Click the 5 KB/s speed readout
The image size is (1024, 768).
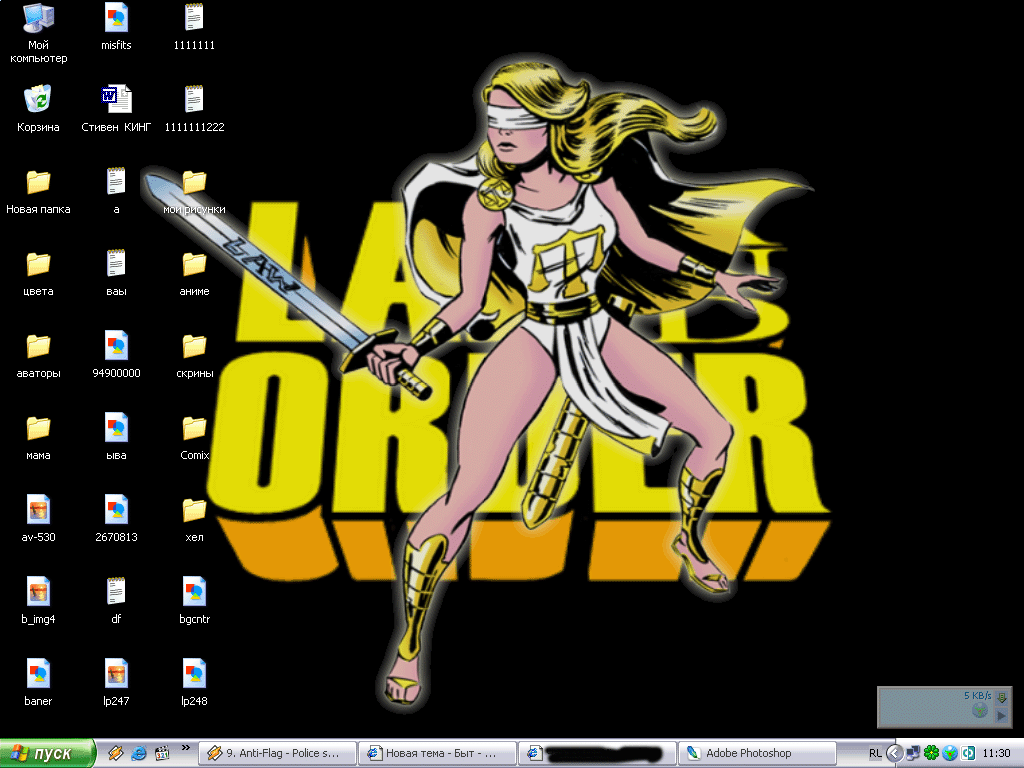click(x=977, y=696)
